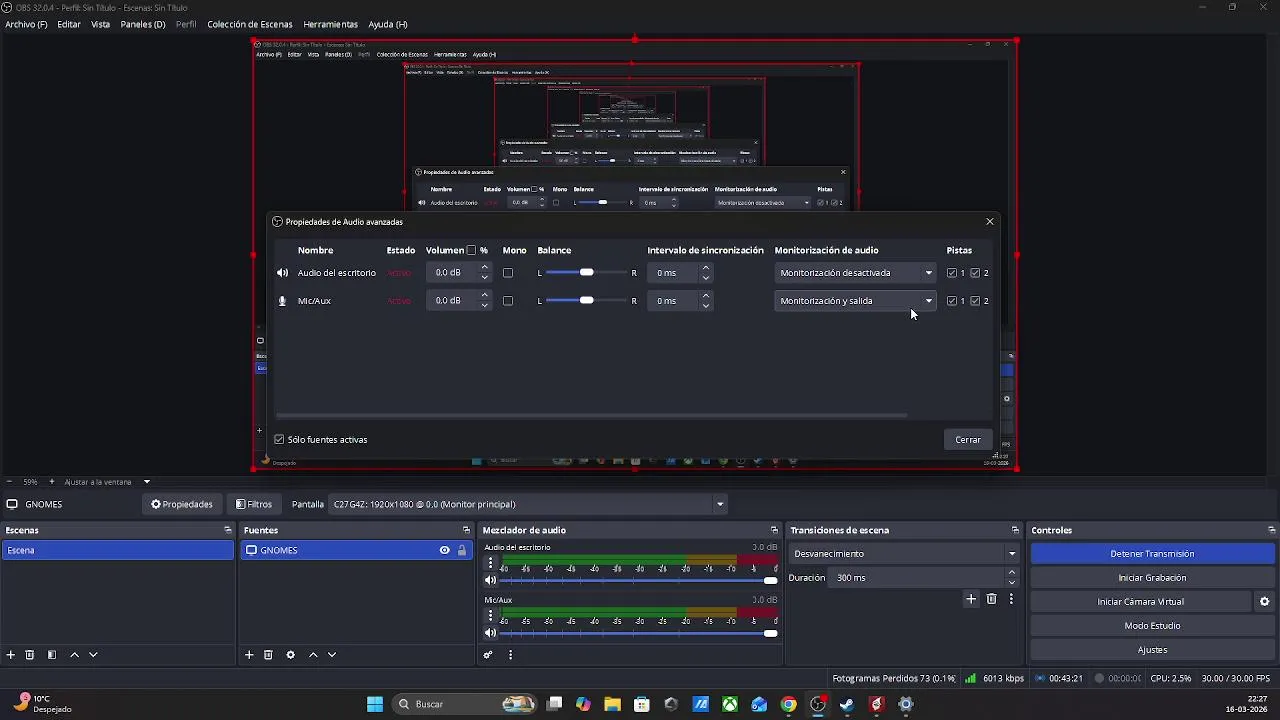Toggle Volumen percent checkbox in header
The height and width of the screenshot is (720, 1280).
(x=471, y=250)
